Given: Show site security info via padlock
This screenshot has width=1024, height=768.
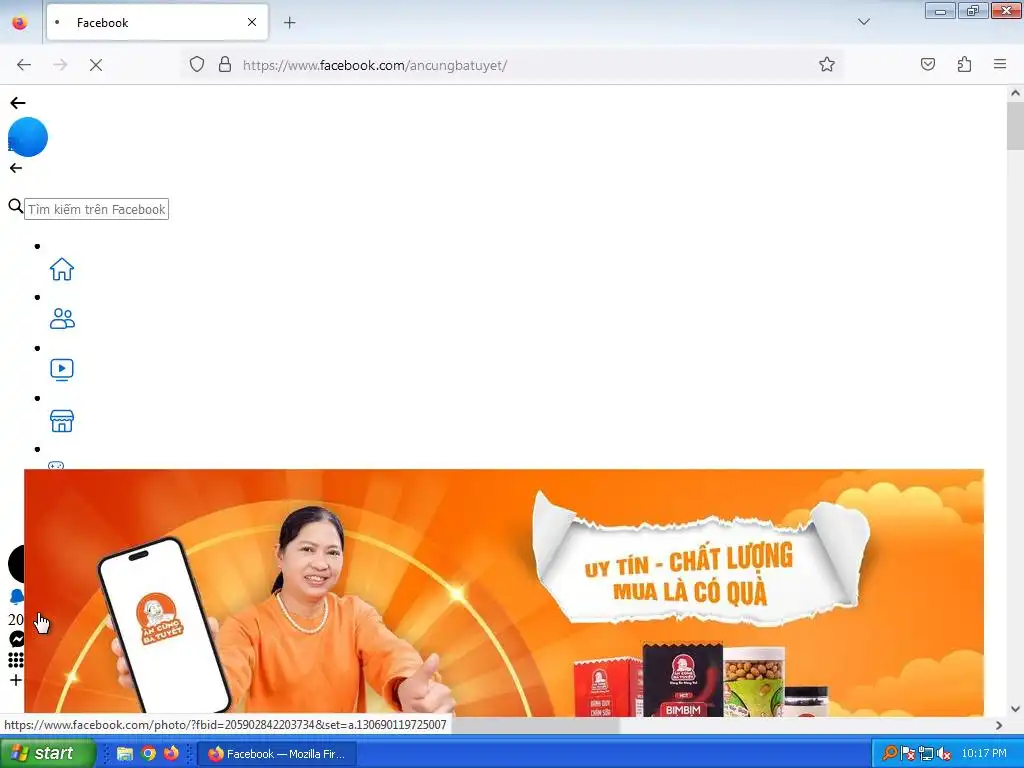Looking at the screenshot, I should (225, 64).
